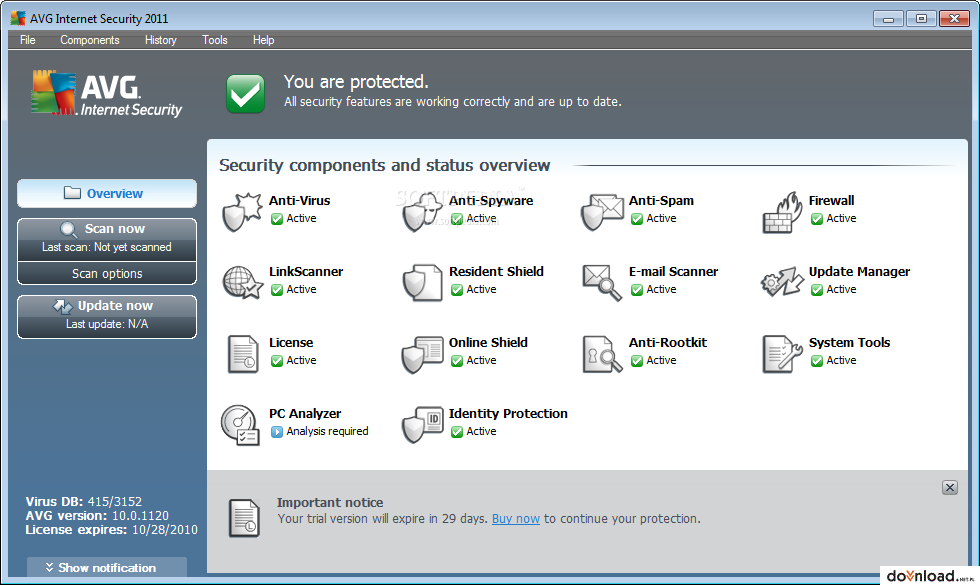The height and width of the screenshot is (585, 980).
Task: Click the License document icon
Action: click(x=242, y=354)
